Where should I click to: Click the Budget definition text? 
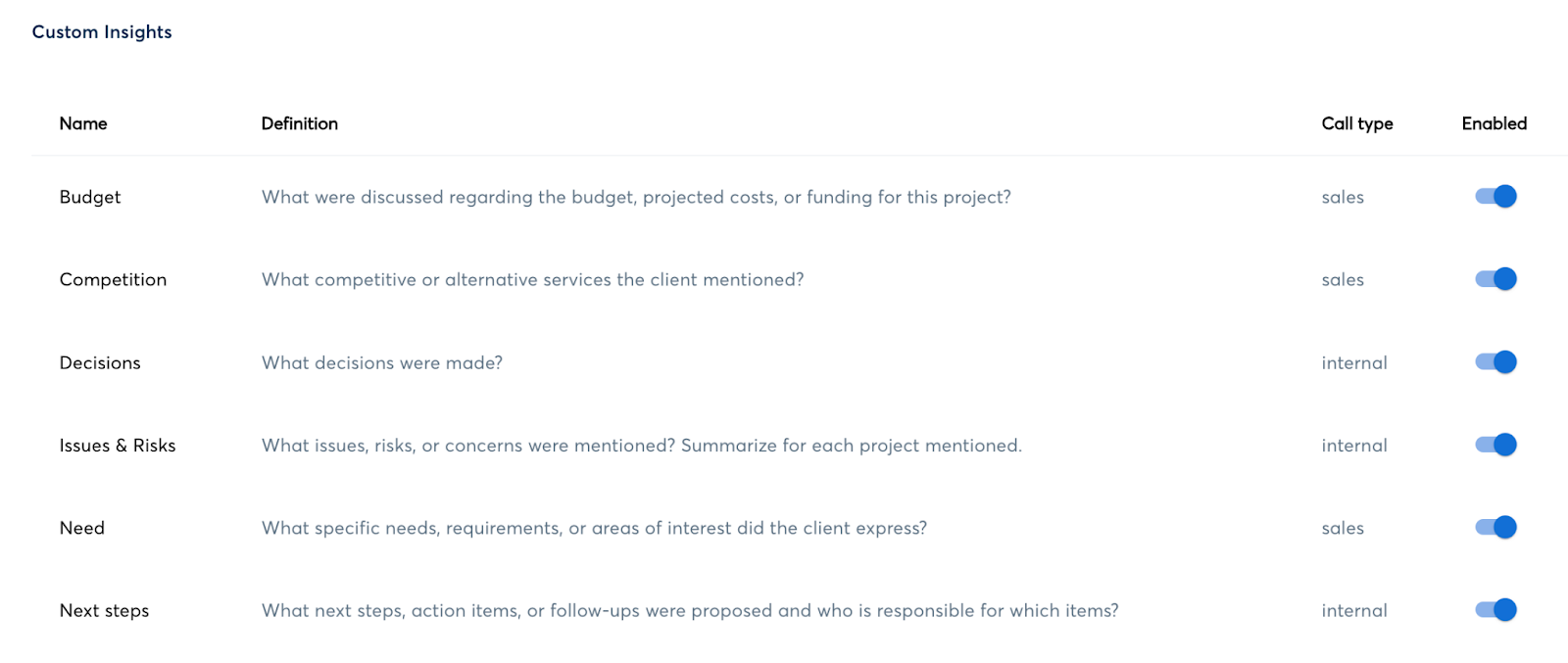636,197
